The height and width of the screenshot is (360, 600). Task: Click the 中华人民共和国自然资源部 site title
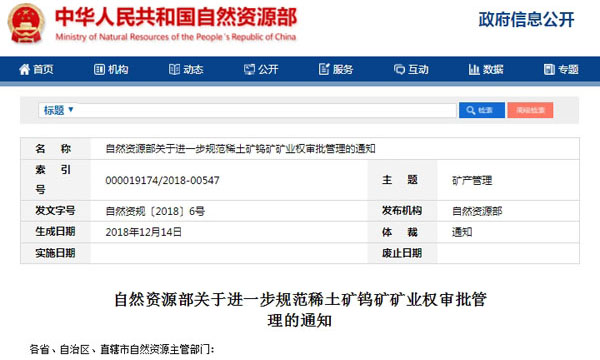click(x=176, y=17)
